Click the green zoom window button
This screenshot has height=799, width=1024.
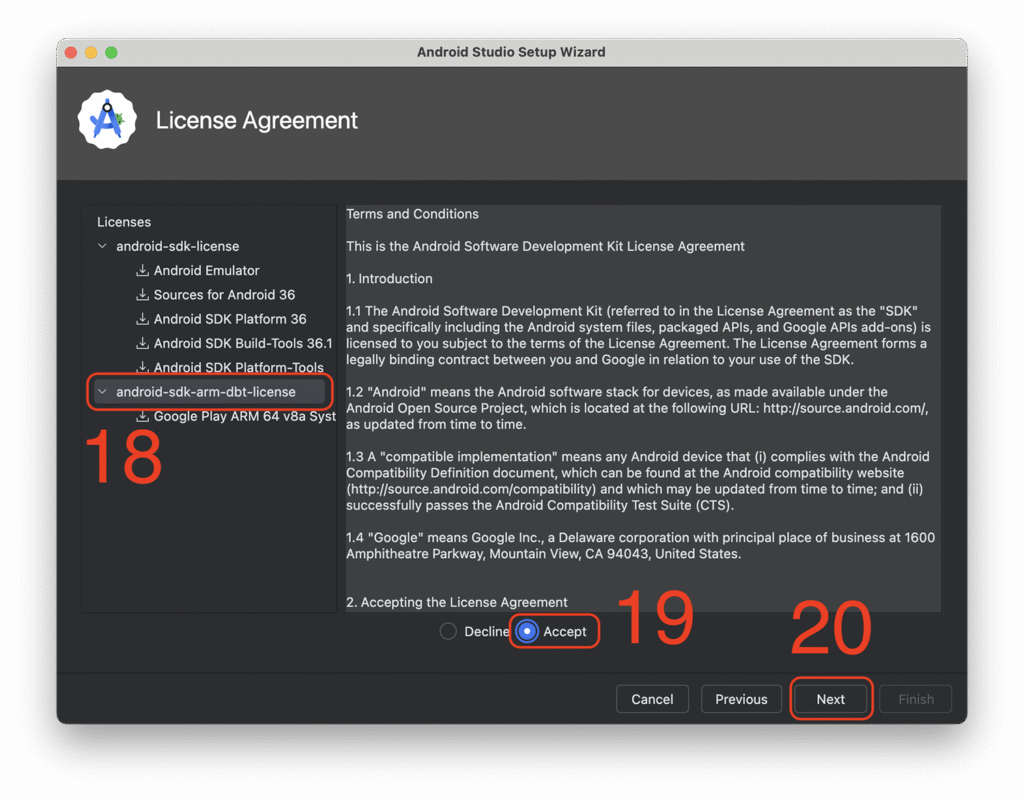(111, 52)
